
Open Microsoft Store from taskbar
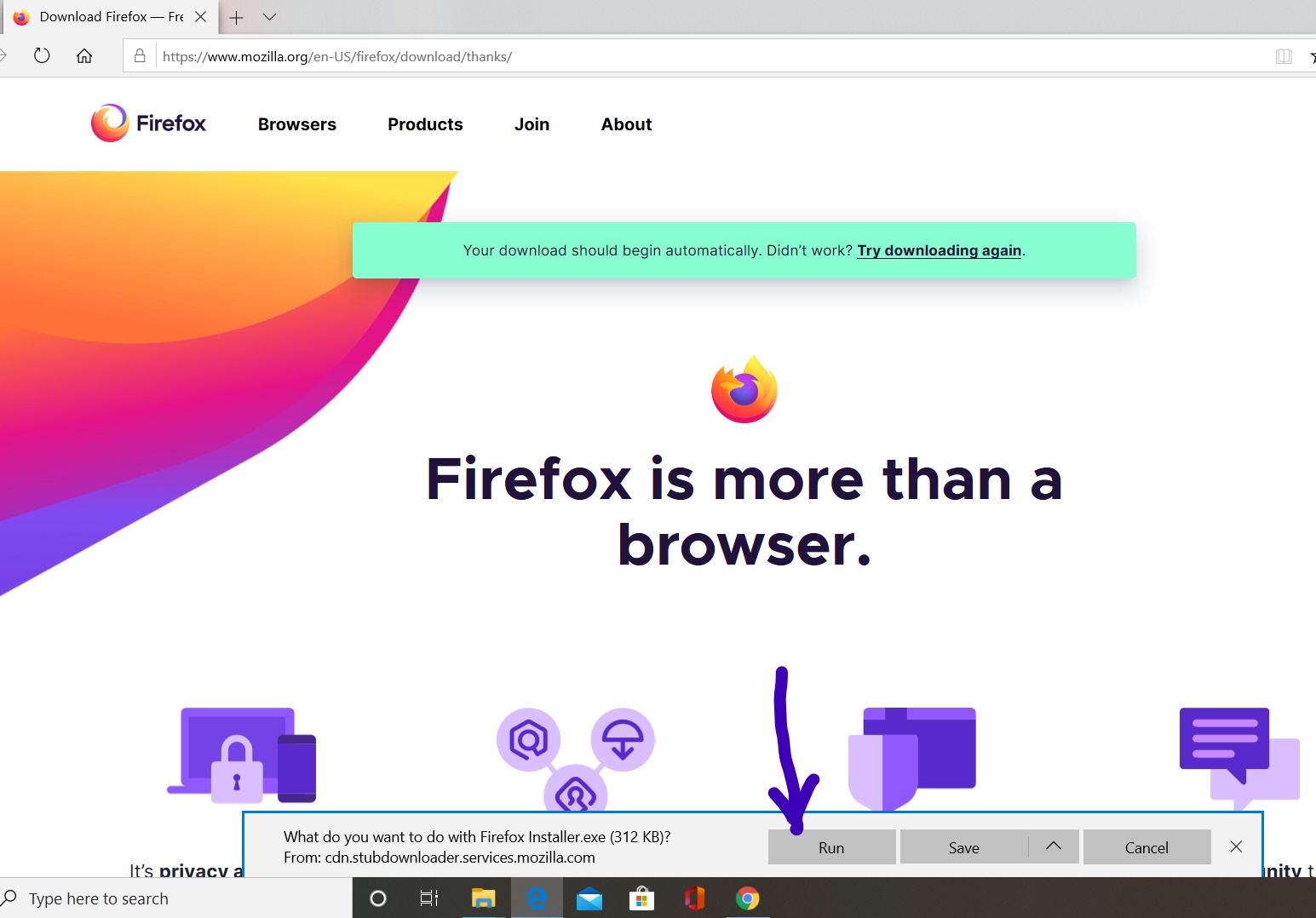pos(641,898)
